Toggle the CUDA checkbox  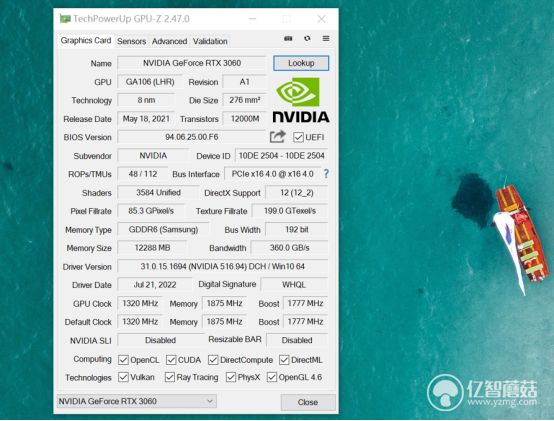point(171,360)
